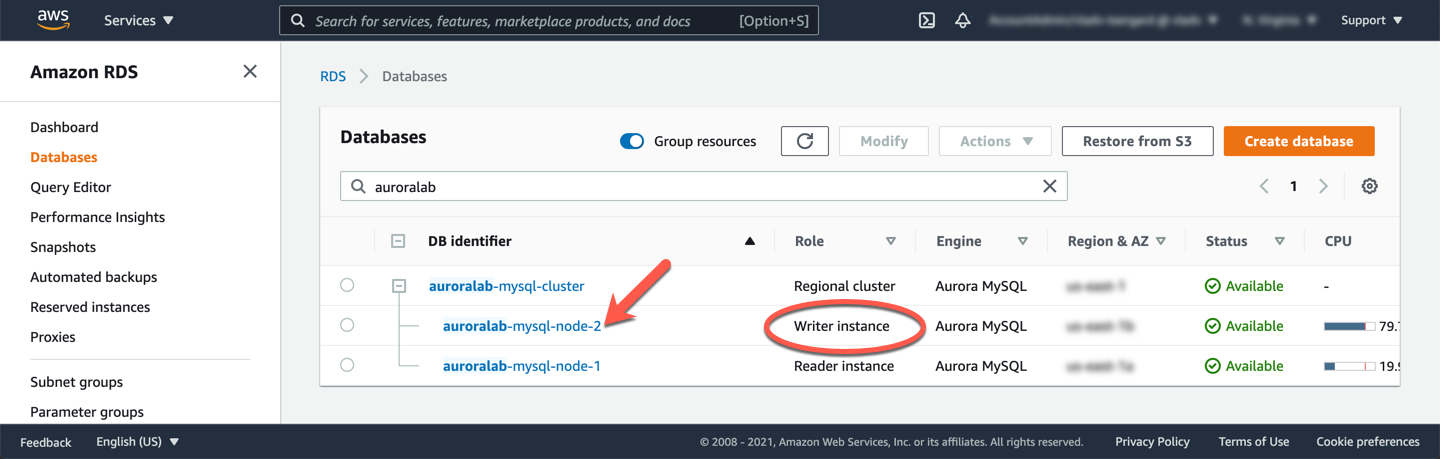Collapse the auroralab-mysql-cluster tree
The height and width of the screenshot is (459, 1440).
pyautogui.click(x=399, y=286)
